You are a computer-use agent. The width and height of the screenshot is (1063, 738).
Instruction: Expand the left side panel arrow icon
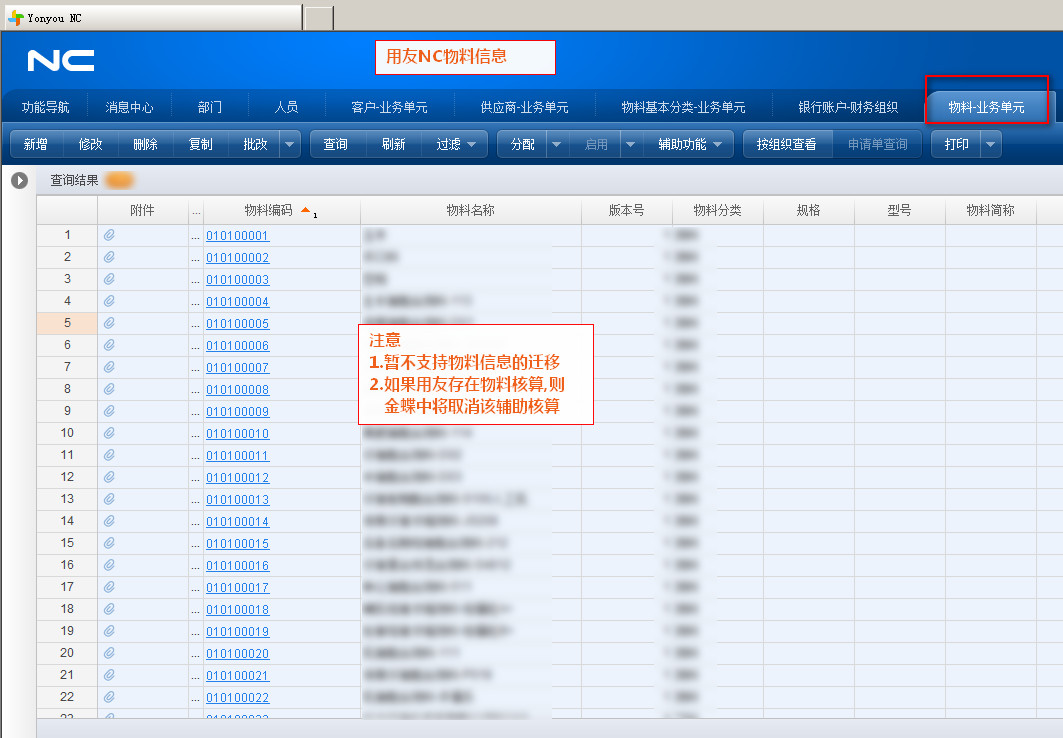(19, 181)
